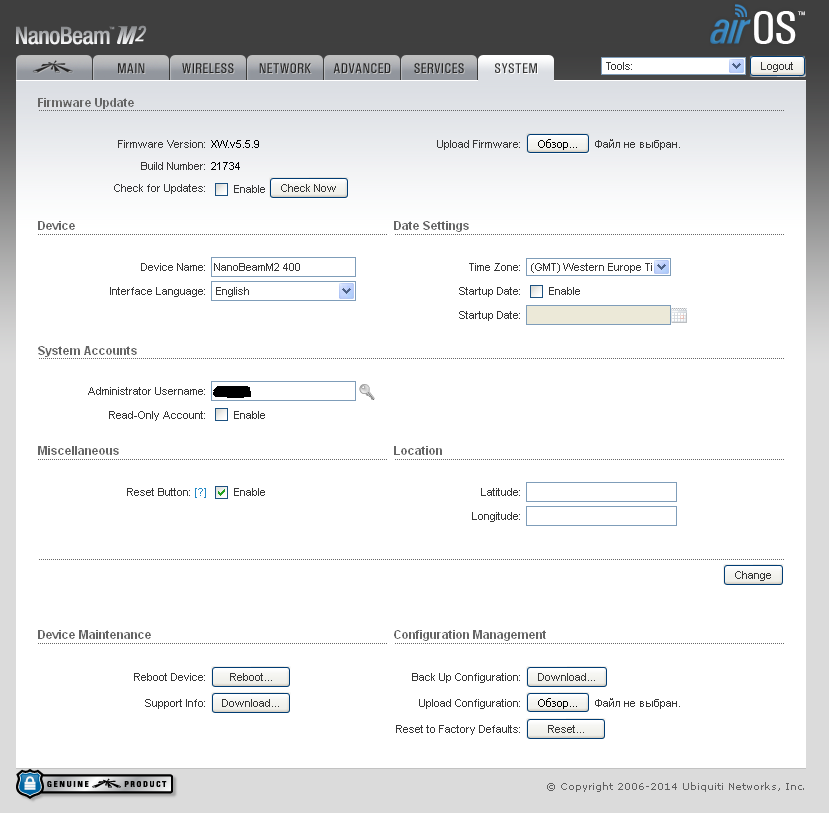The height and width of the screenshot is (813, 829).
Task: Click the Startup Date text field
Action: pos(598,315)
